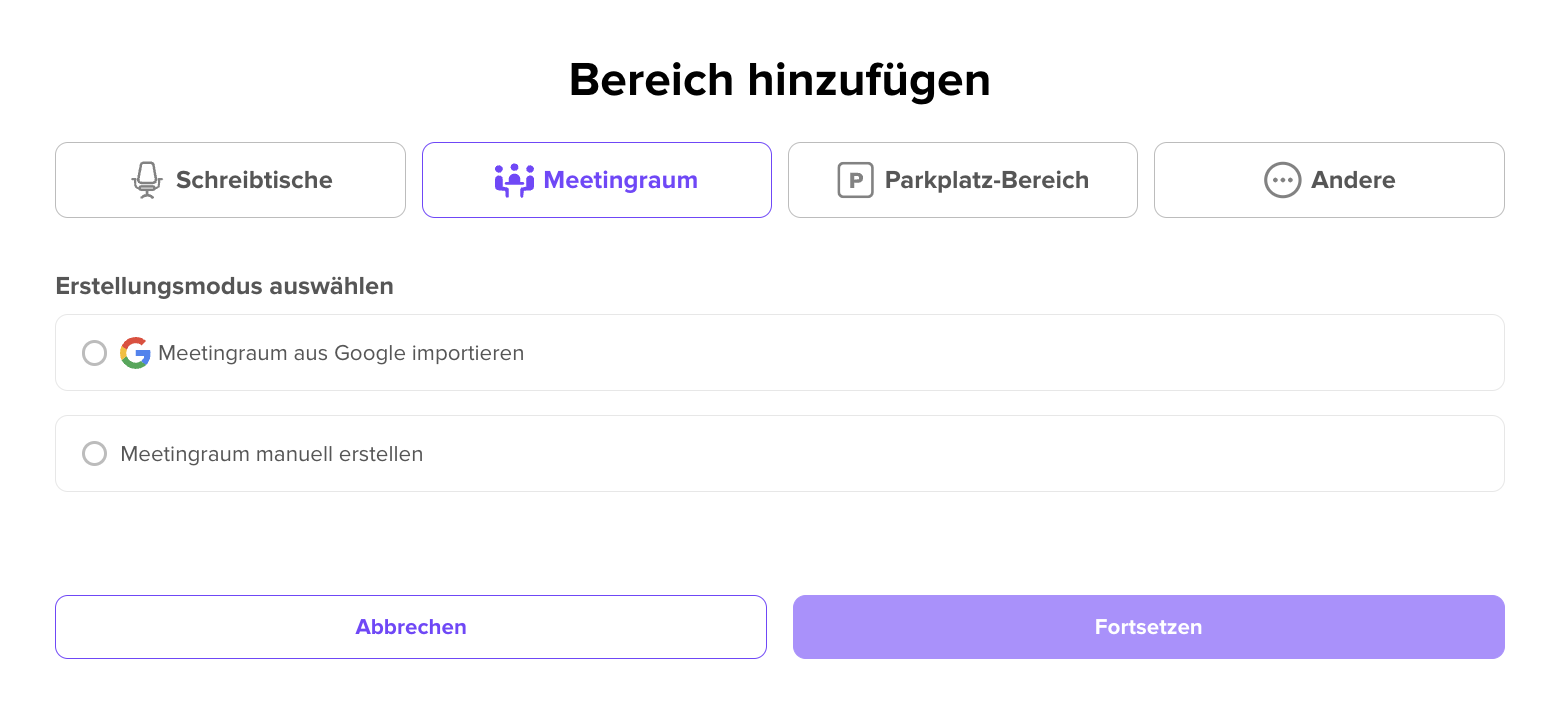The height and width of the screenshot is (716, 1558).
Task: Click empty space in the Google import option card
Action: 1000,353
